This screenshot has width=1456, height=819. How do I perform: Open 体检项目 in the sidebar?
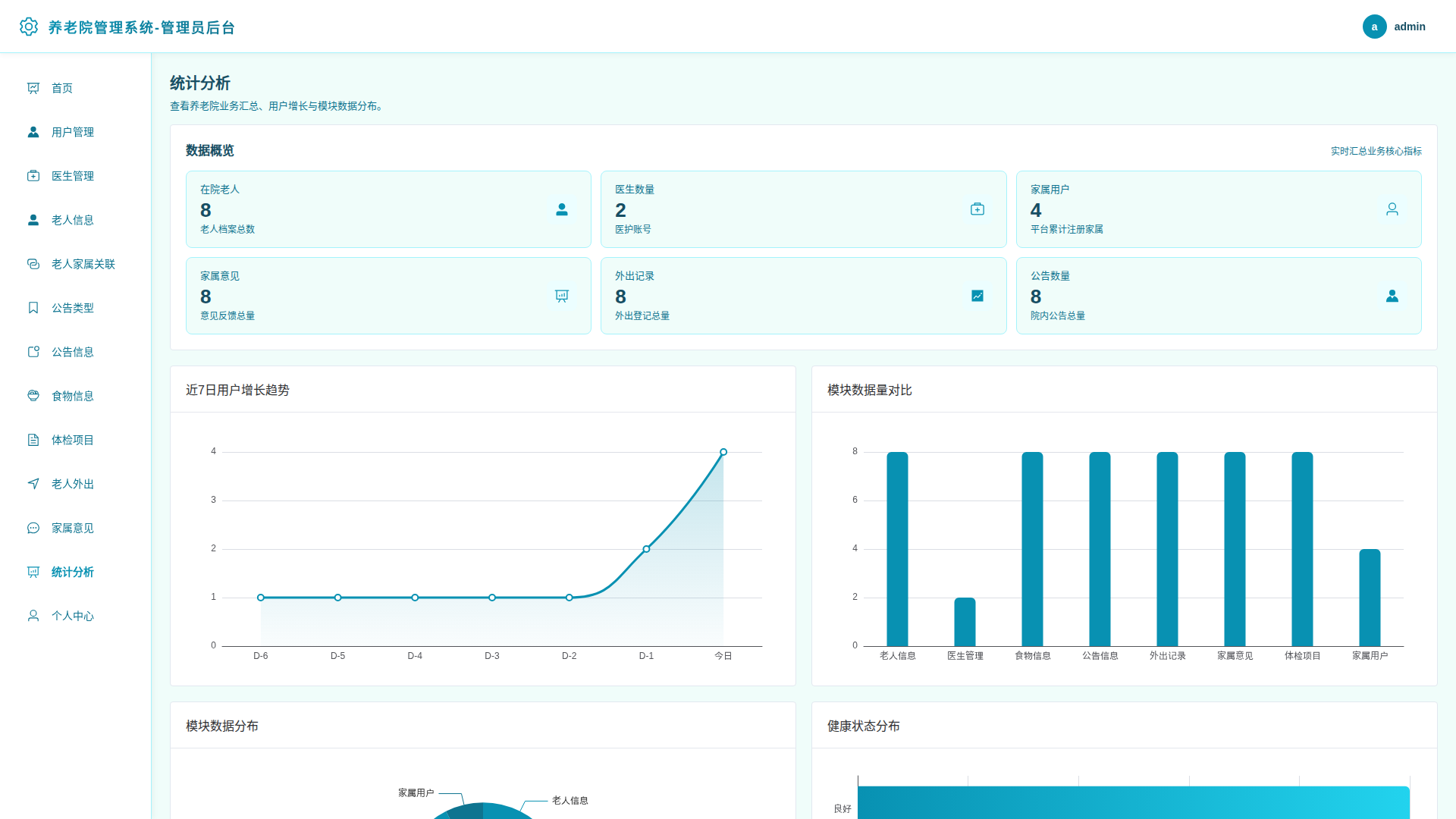(x=76, y=440)
